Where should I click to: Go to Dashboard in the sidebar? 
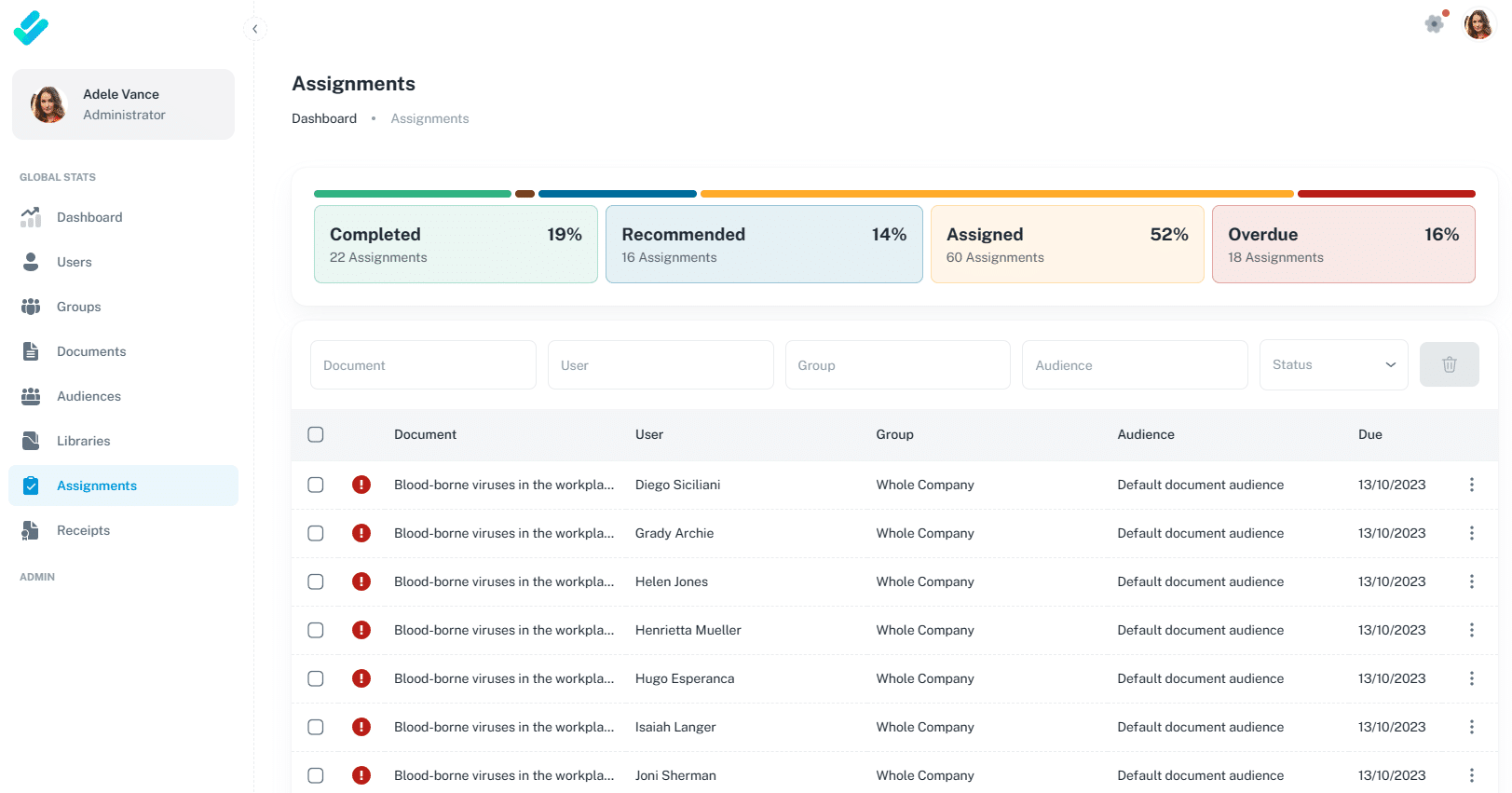click(x=123, y=217)
